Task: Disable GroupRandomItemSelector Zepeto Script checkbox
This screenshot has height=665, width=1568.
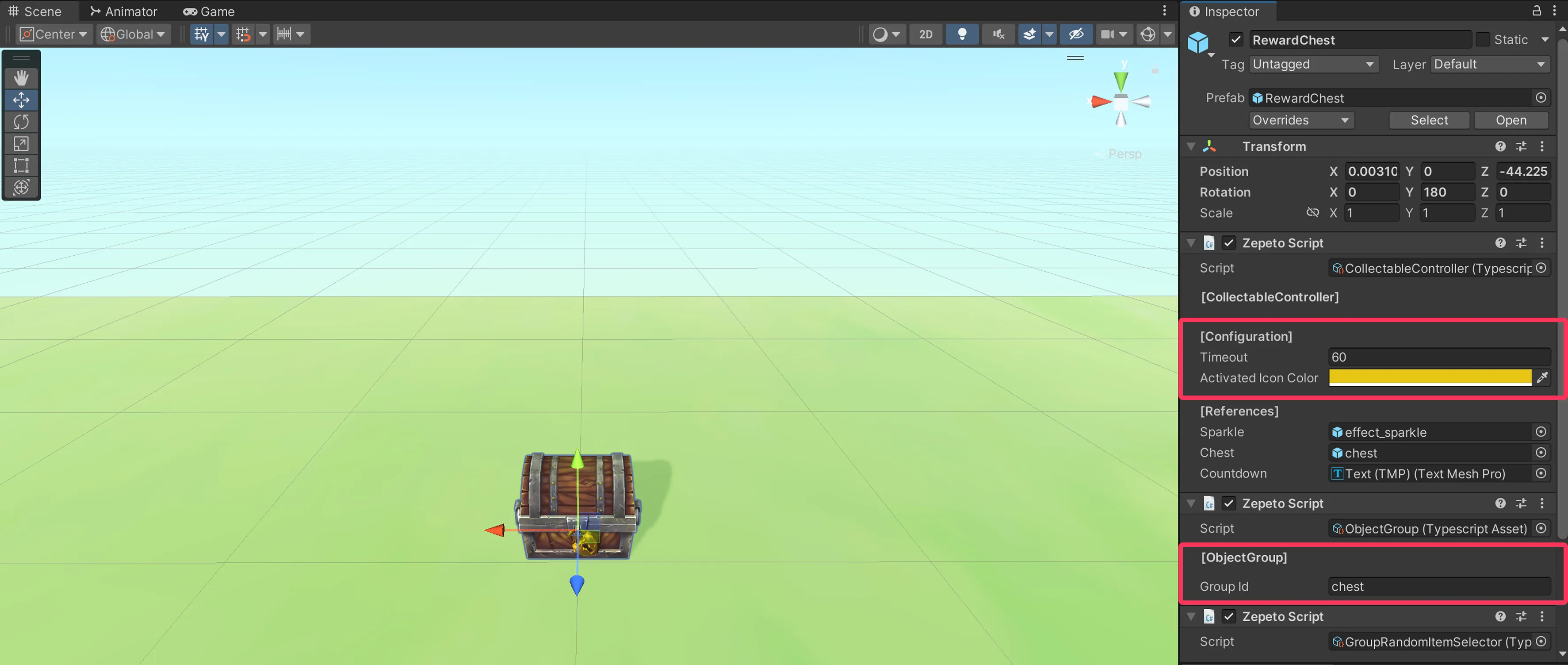Action: 1229,616
